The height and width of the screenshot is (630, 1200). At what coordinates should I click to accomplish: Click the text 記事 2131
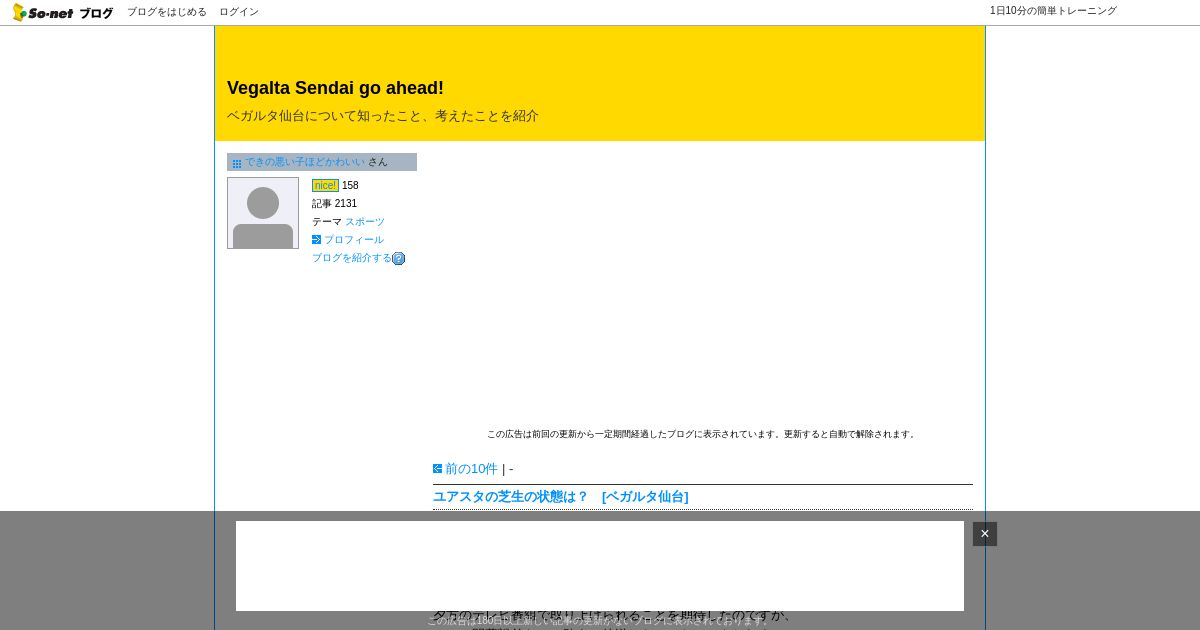tap(334, 204)
